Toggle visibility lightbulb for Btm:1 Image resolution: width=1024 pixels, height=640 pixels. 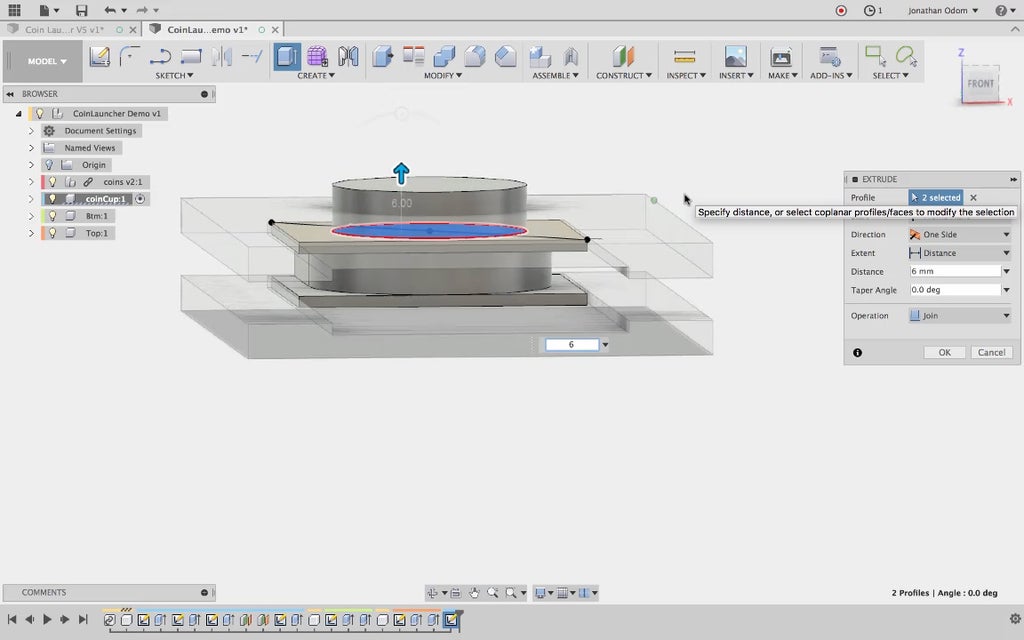52,216
